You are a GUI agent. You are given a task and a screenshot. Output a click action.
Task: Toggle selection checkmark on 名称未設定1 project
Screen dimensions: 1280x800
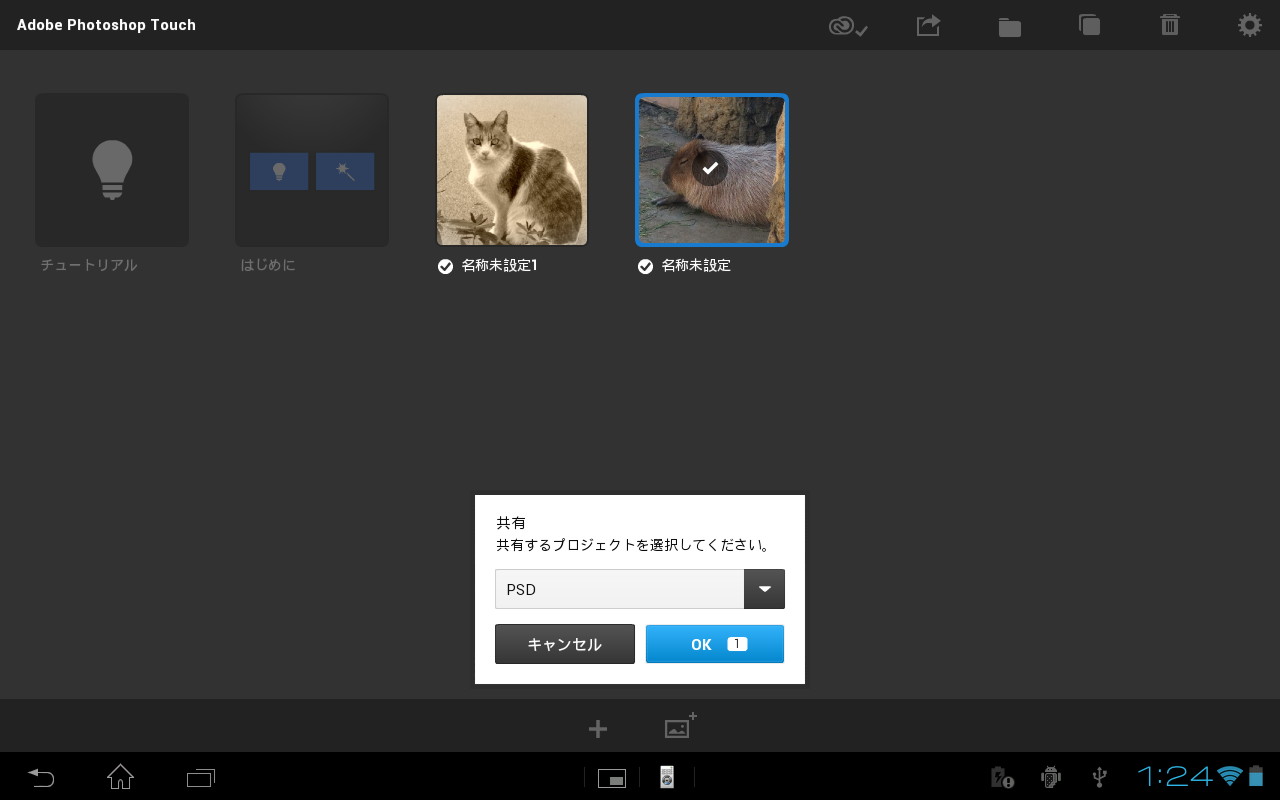[x=445, y=266]
